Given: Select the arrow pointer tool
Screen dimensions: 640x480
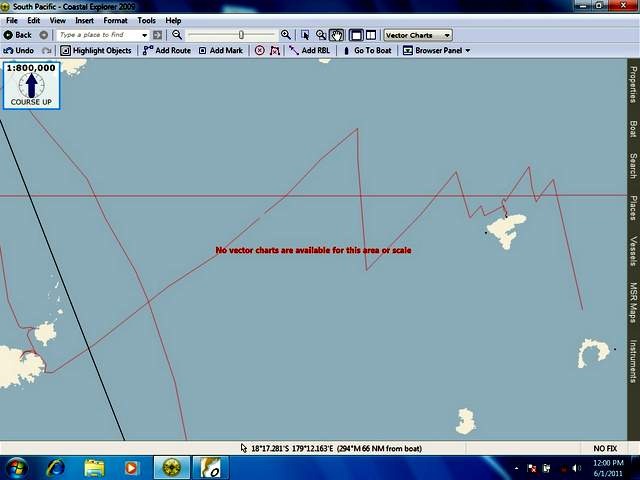Looking at the screenshot, I should (305, 35).
